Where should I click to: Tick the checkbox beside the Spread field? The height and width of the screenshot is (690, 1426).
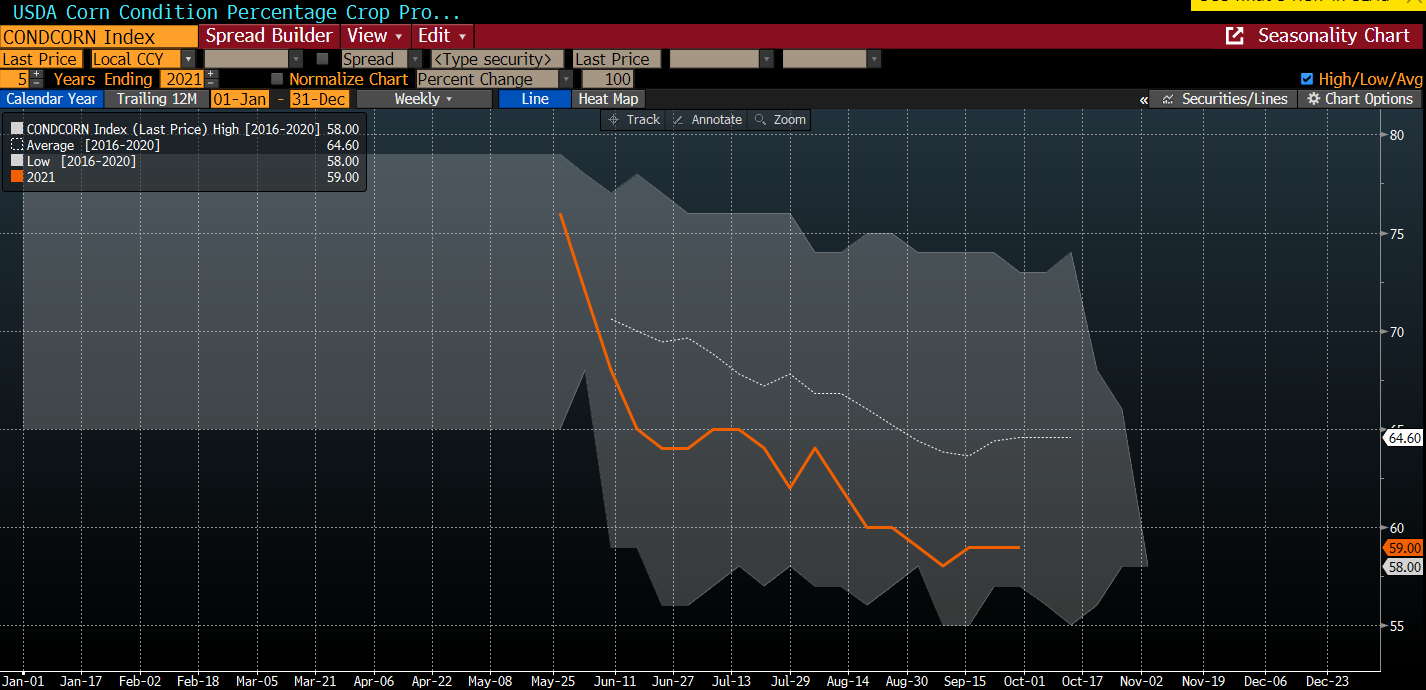click(322, 59)
